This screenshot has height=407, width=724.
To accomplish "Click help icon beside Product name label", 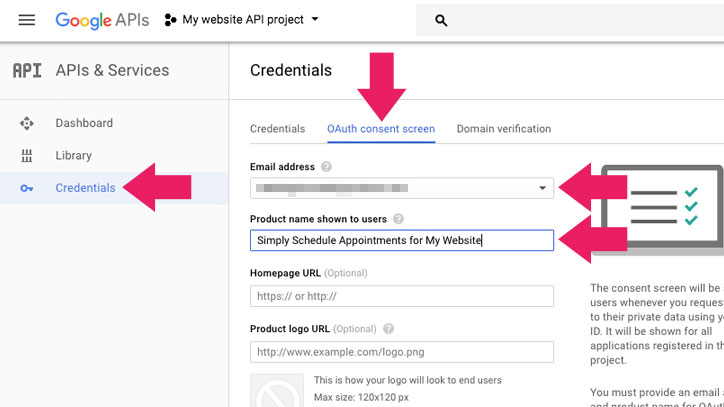I will click(399, 219).
